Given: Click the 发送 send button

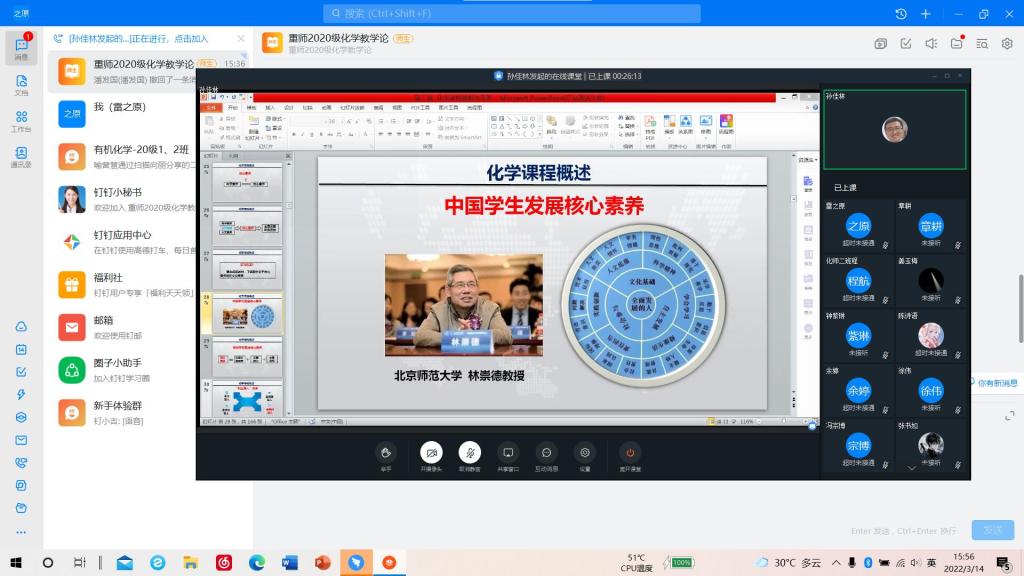Looking at the screenshot, I should coord(992,530).
